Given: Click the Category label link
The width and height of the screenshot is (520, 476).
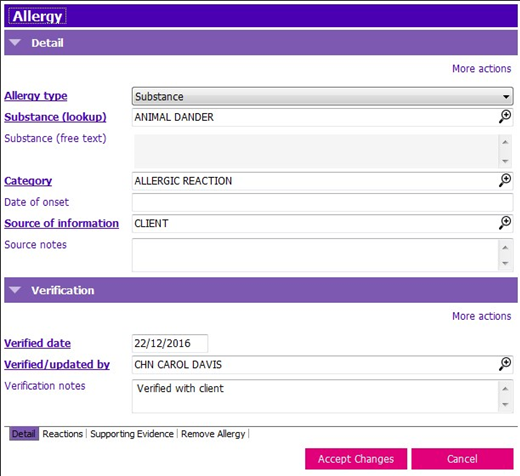Looking at the screenshot, I should [x=28, y=181].
